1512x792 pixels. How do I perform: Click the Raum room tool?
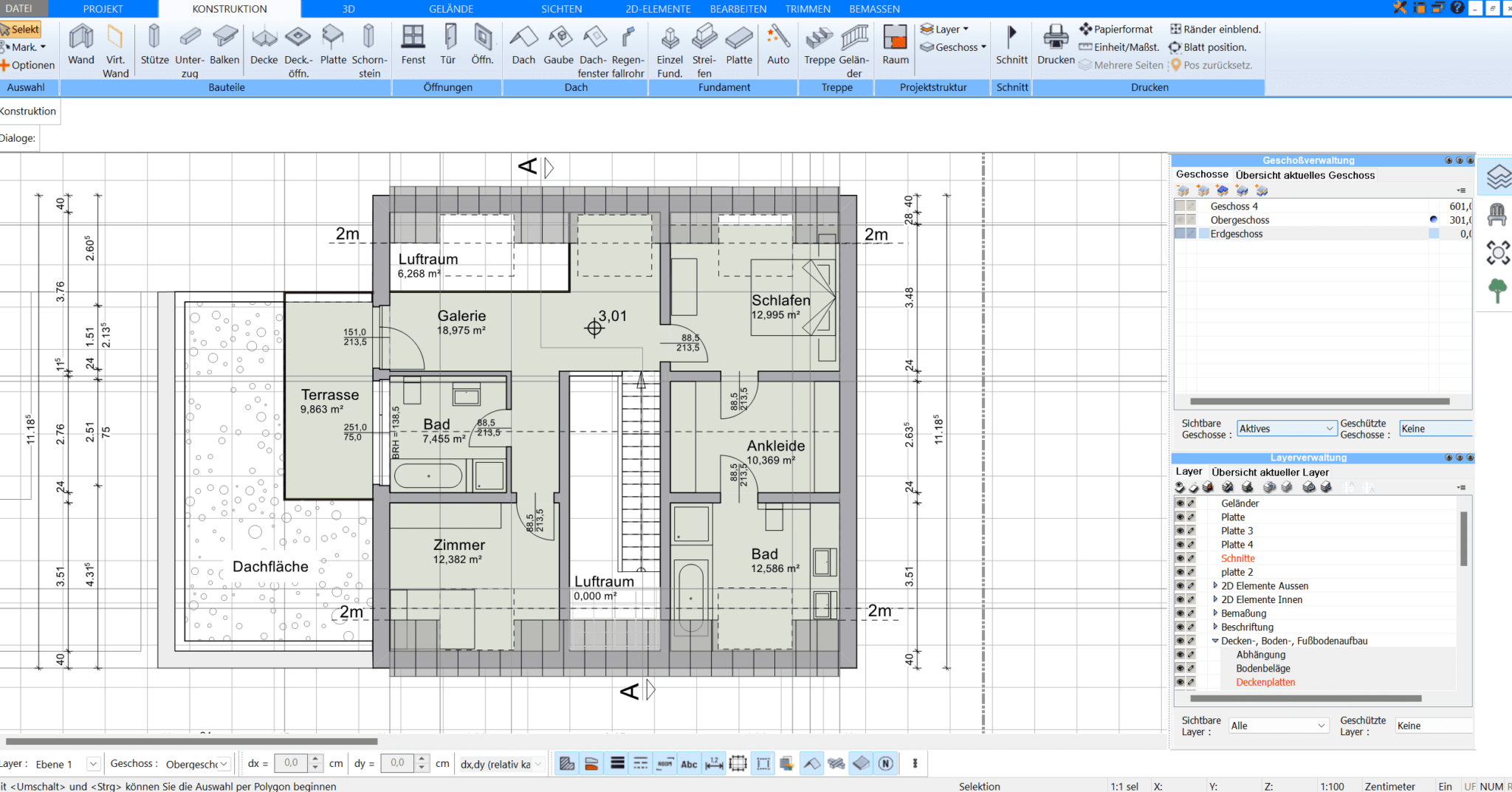pyautogui.click(x=896, y=45)
